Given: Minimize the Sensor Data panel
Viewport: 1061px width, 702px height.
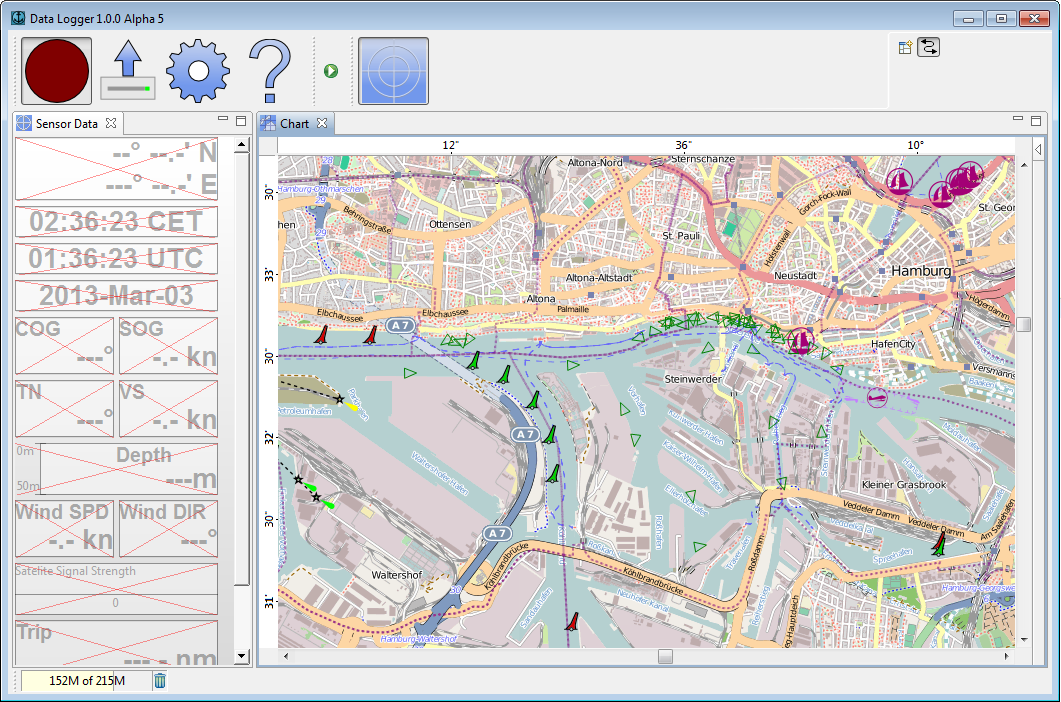Looking at the screenshot, I should pos(223,121).
